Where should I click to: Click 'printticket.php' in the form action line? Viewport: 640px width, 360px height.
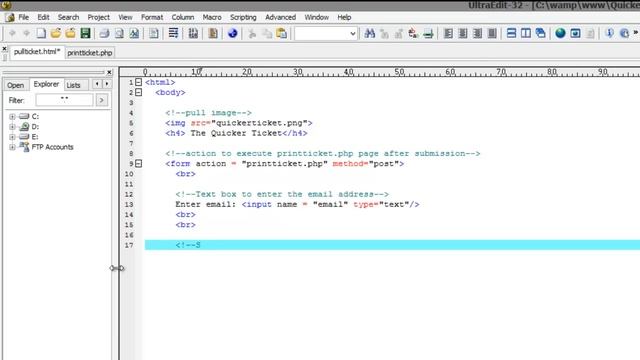pos(284,164)
